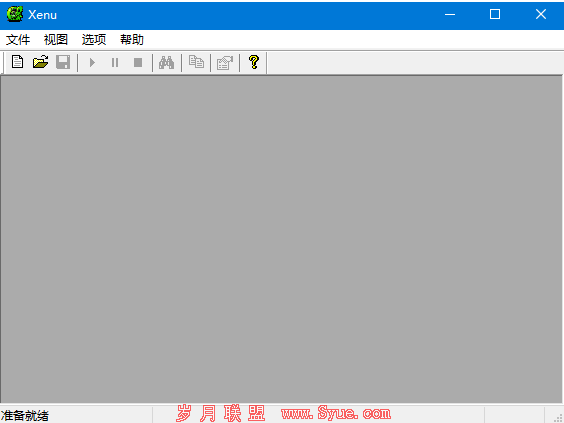The height and width of the screenshot is (423, 564).
Task: Minimize the Xenu window
Action: tap(450, 14)
